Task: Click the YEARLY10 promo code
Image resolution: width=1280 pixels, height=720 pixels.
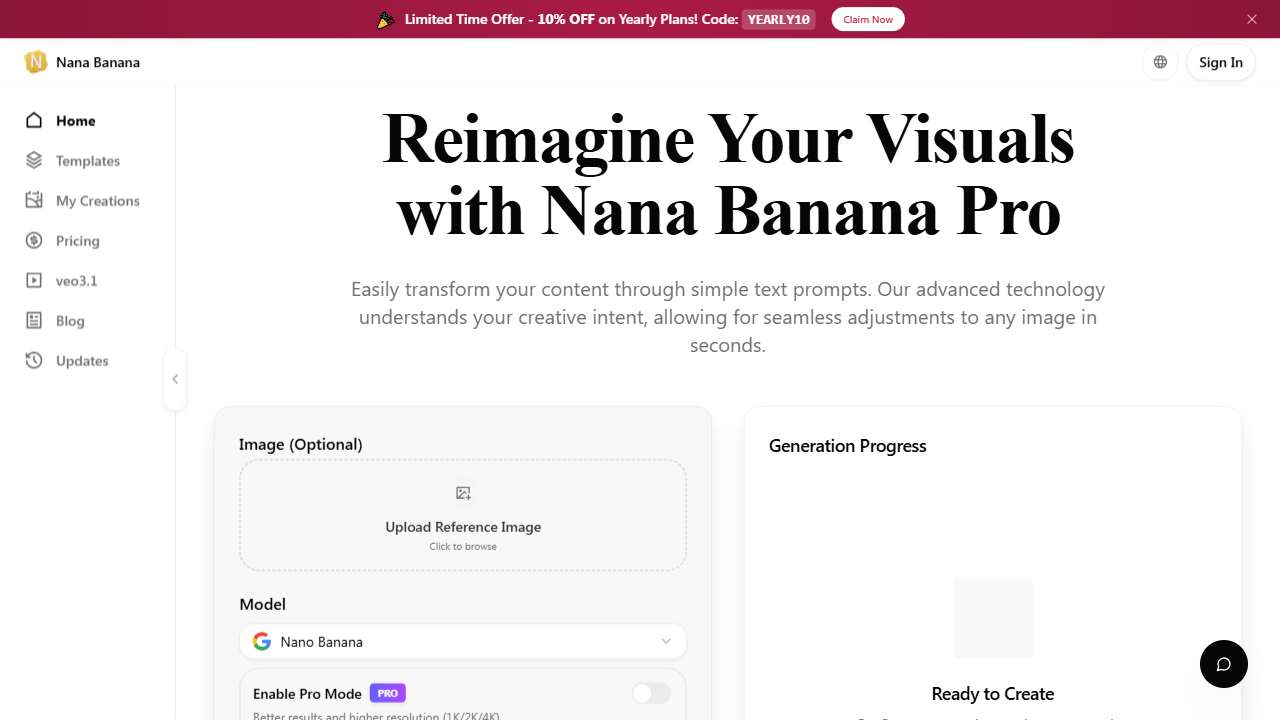Action: (778, 19)
